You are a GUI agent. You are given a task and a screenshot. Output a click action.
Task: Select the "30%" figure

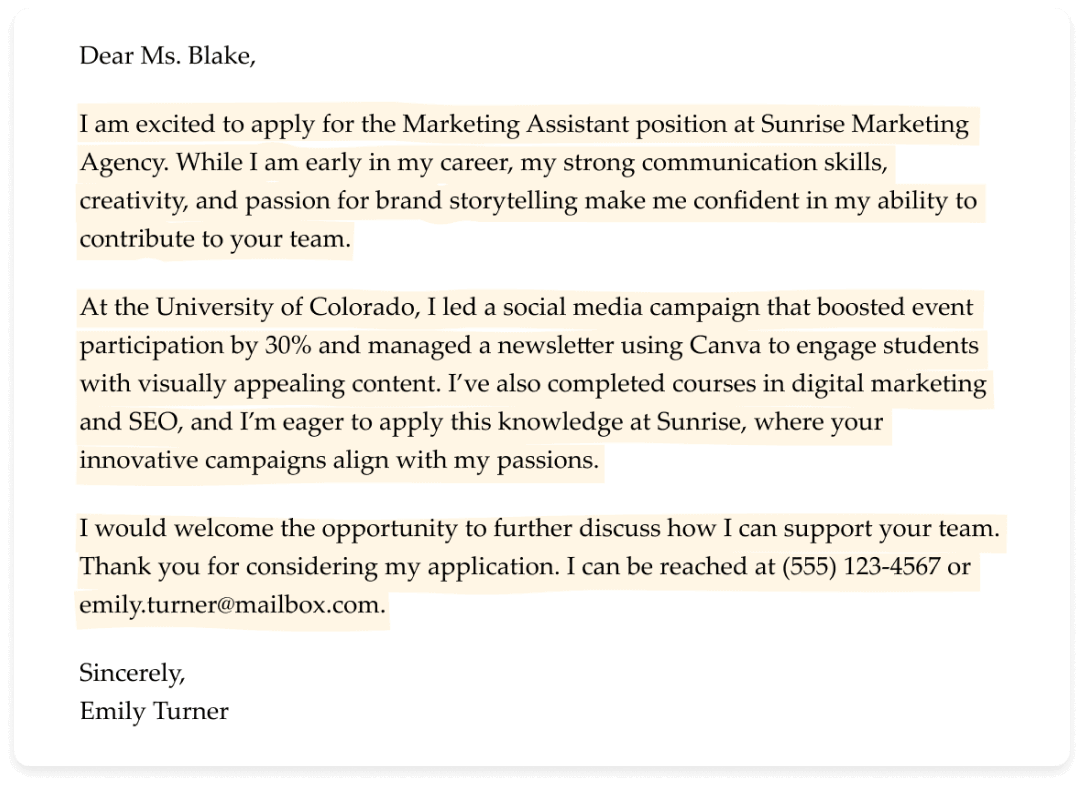click(288, 345)
